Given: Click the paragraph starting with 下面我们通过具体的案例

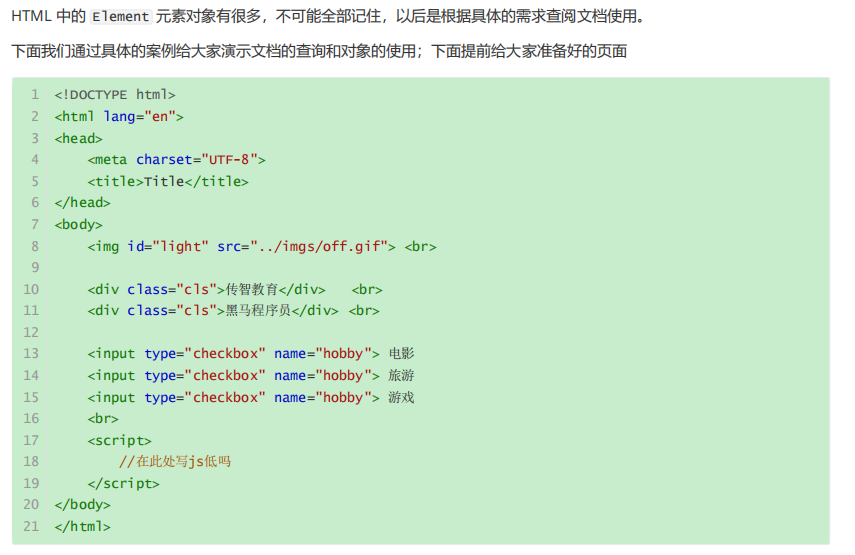Looking at the screenshot, I should [x=319, y=51].
